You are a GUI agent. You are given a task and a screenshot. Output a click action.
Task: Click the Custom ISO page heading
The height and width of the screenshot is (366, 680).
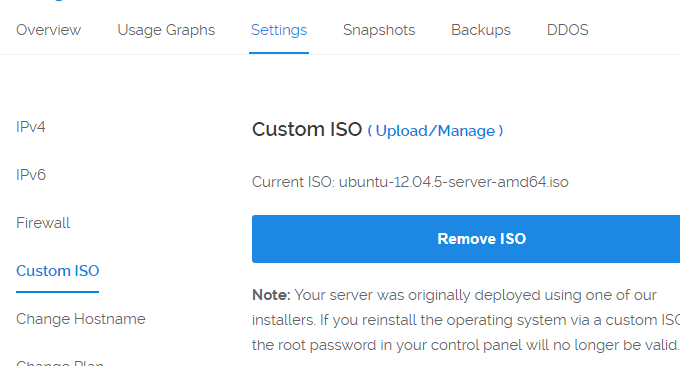(307, 129)
